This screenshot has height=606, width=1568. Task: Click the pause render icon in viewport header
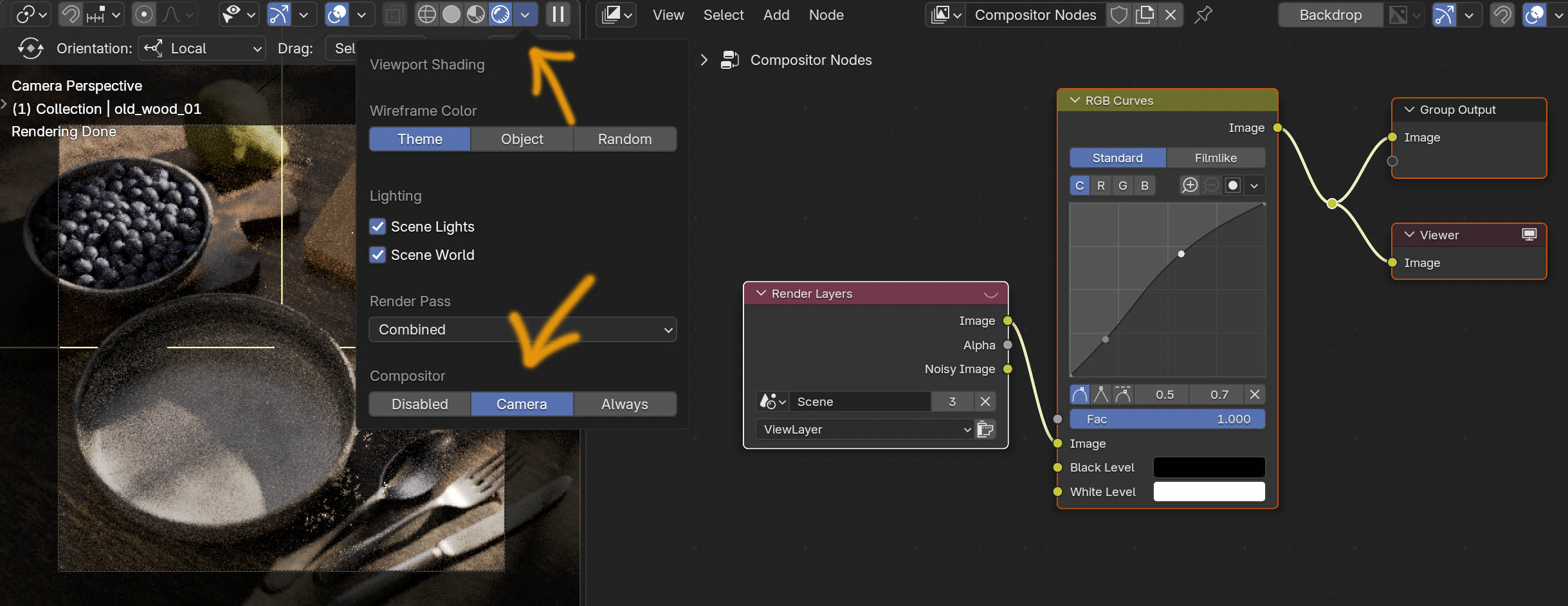coord(557,14)
